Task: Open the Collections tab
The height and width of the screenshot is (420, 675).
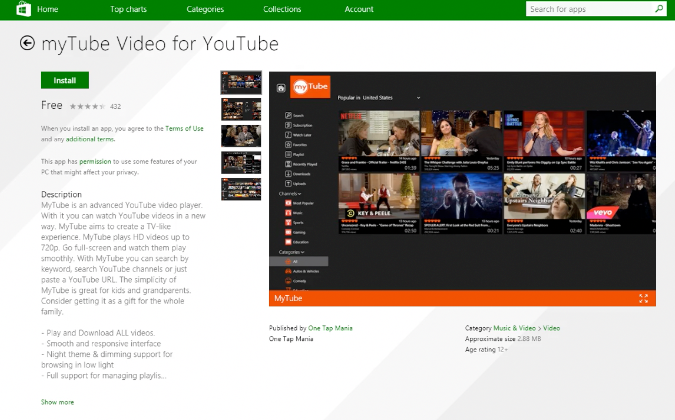Action: click(282, 9)
